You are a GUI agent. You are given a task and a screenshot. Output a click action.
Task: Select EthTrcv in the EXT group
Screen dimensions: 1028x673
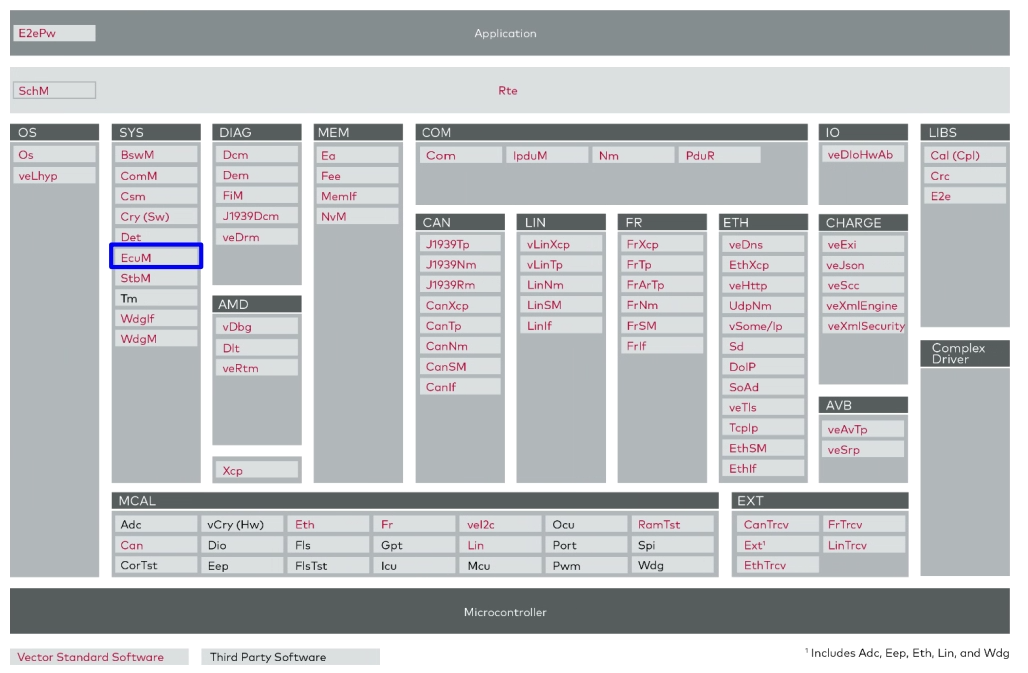[778, 565]
